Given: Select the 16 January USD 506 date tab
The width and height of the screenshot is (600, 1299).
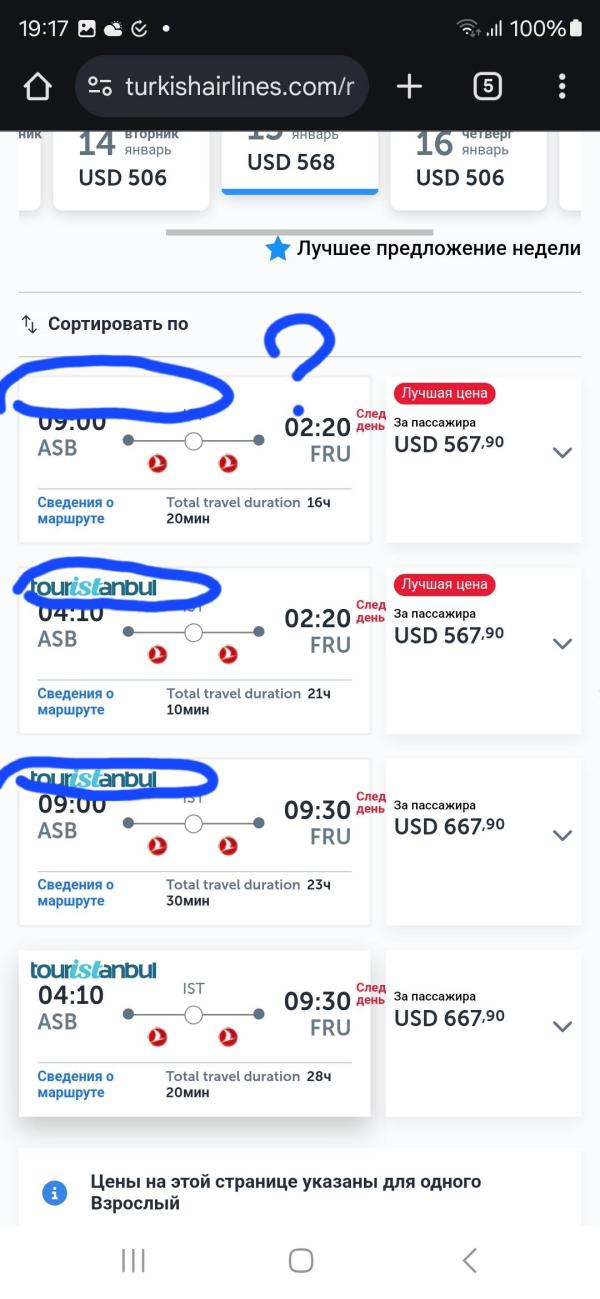Looking at the screenshot, I should pos(468,168).
